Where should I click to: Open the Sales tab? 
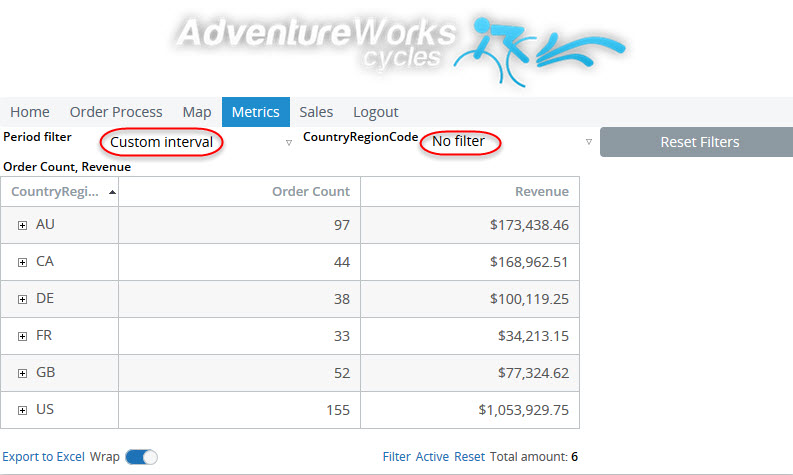(x=316, y=112)
